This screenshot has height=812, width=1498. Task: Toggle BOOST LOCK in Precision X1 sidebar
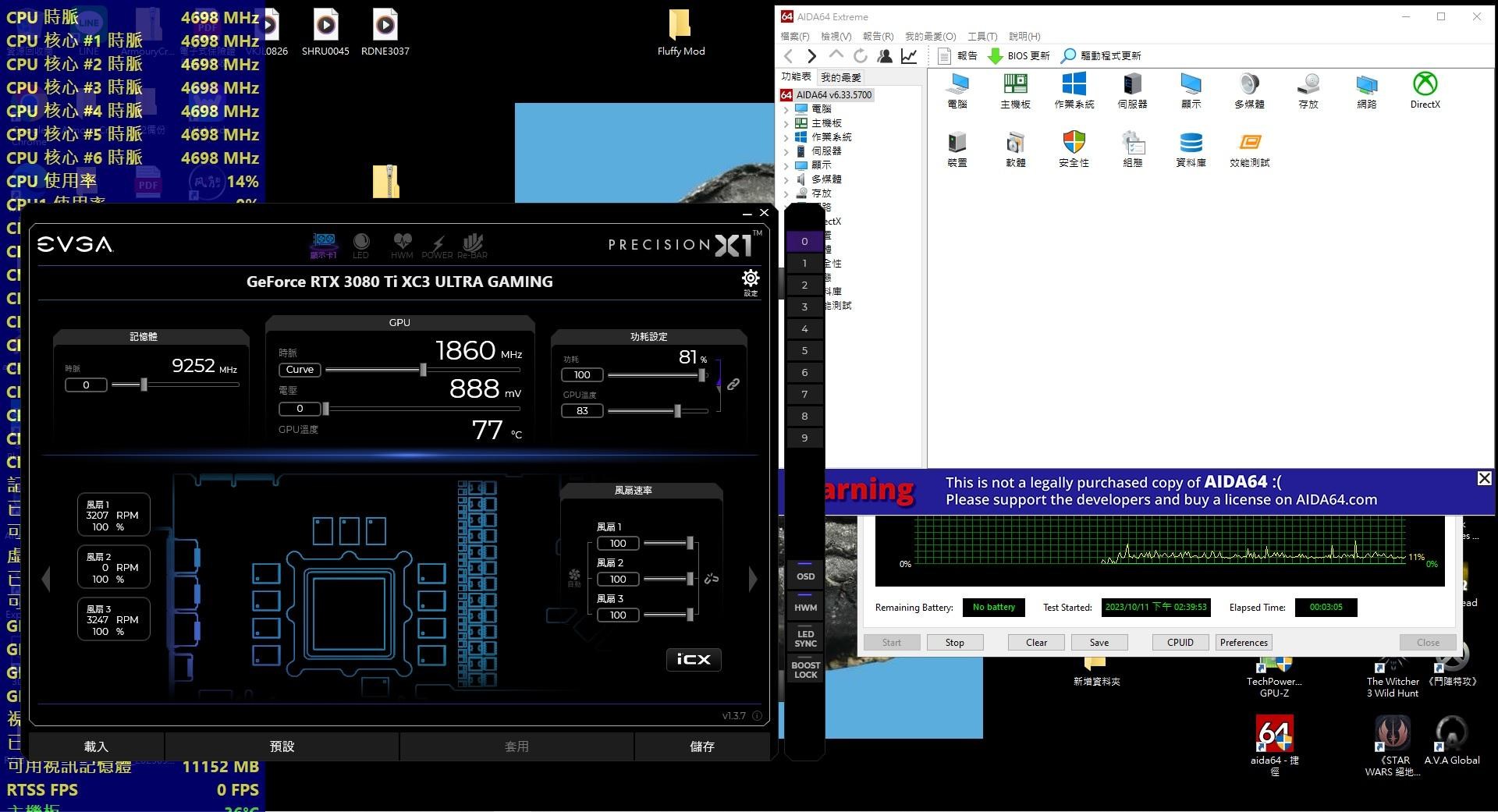[805, 669]
